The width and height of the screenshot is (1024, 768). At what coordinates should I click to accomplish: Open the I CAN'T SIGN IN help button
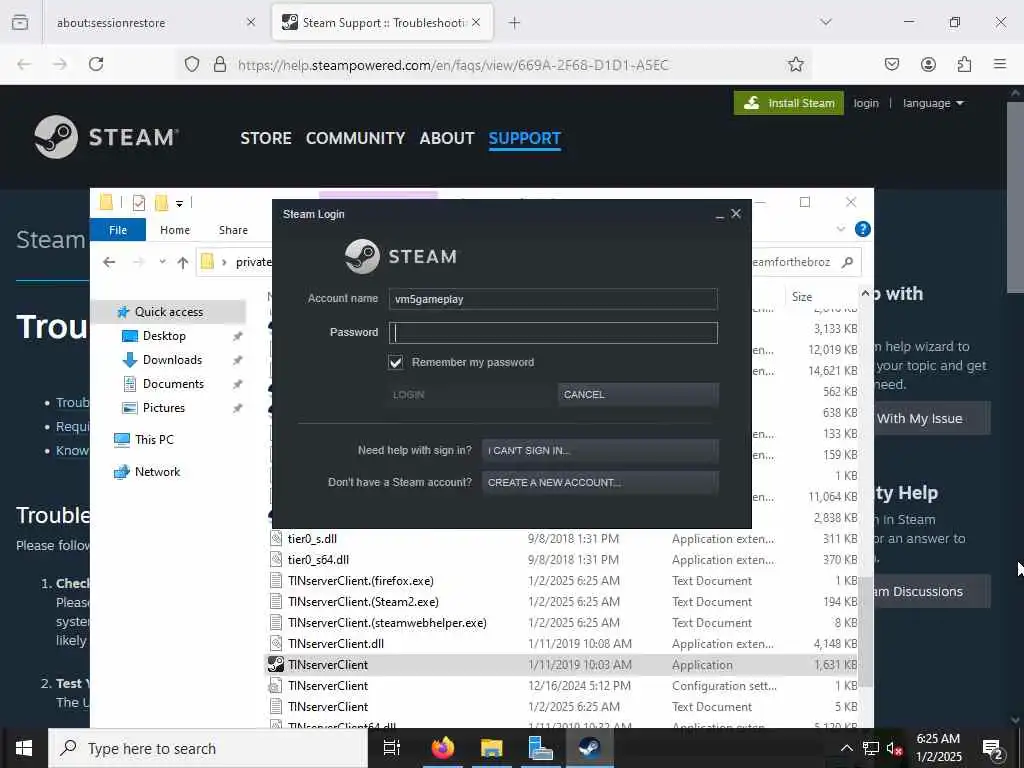(x=600, y=451)
